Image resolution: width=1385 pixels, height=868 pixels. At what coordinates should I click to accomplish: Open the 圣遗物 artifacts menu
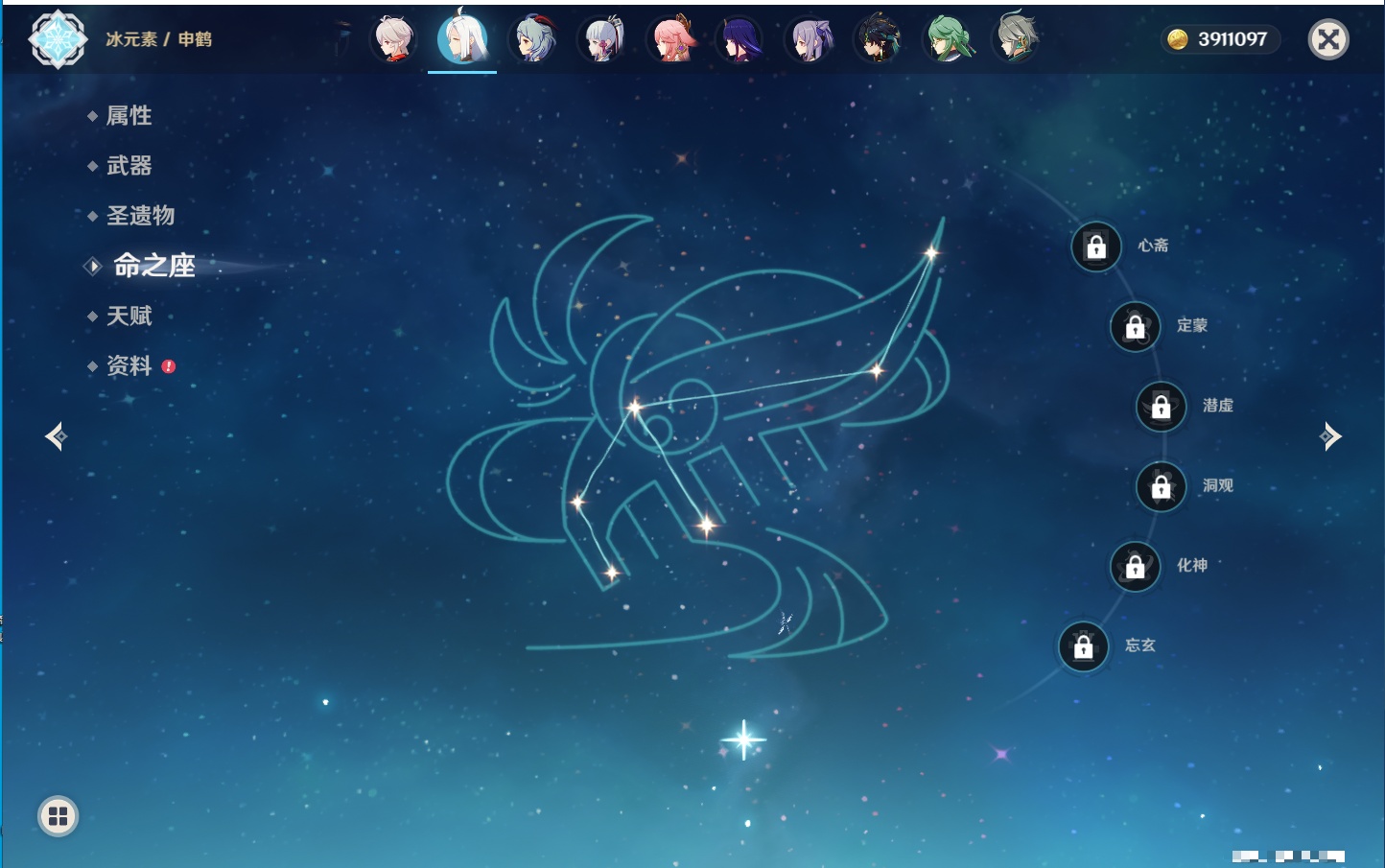click(140, 216)
